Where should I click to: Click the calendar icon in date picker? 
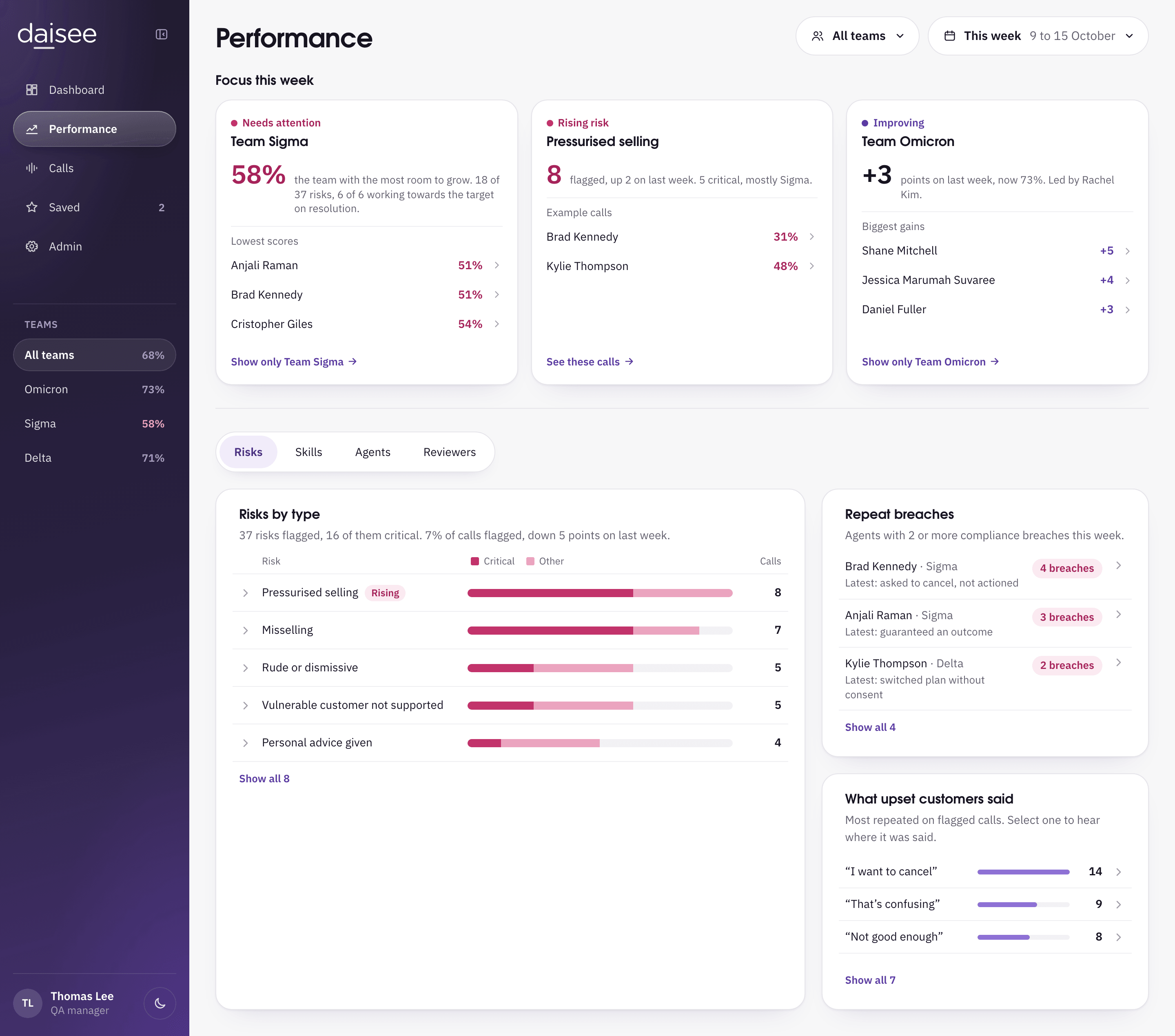(x=950, y=35)
